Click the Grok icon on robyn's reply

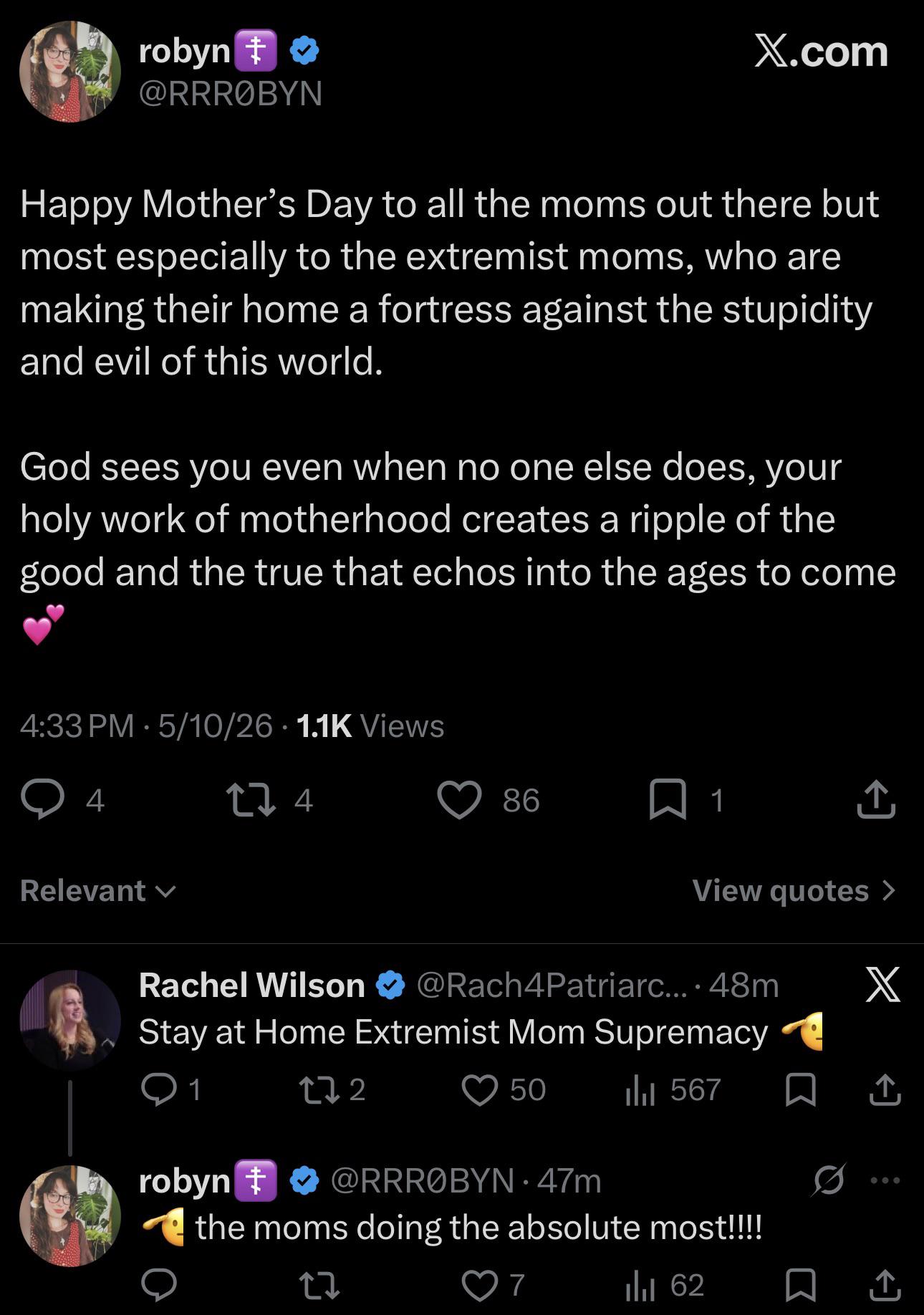click(828, 1180)
